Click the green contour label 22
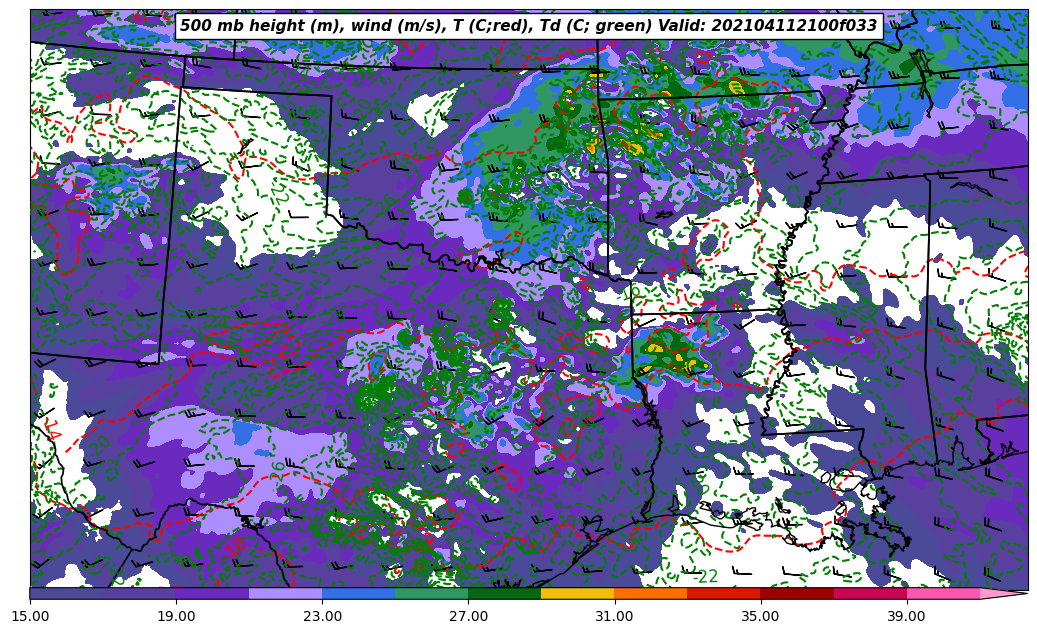 (708, 577)
